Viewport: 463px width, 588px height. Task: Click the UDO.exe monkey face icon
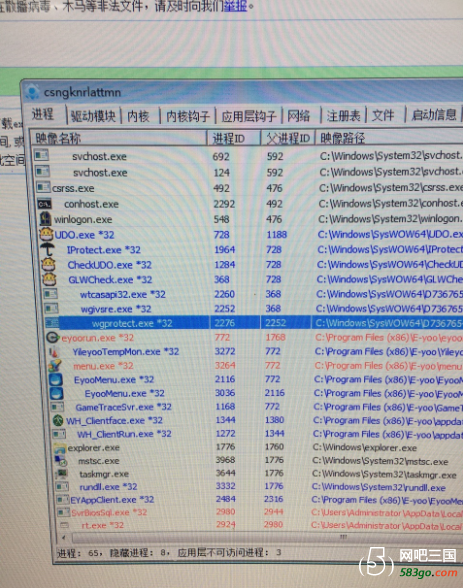click(46, 234)
